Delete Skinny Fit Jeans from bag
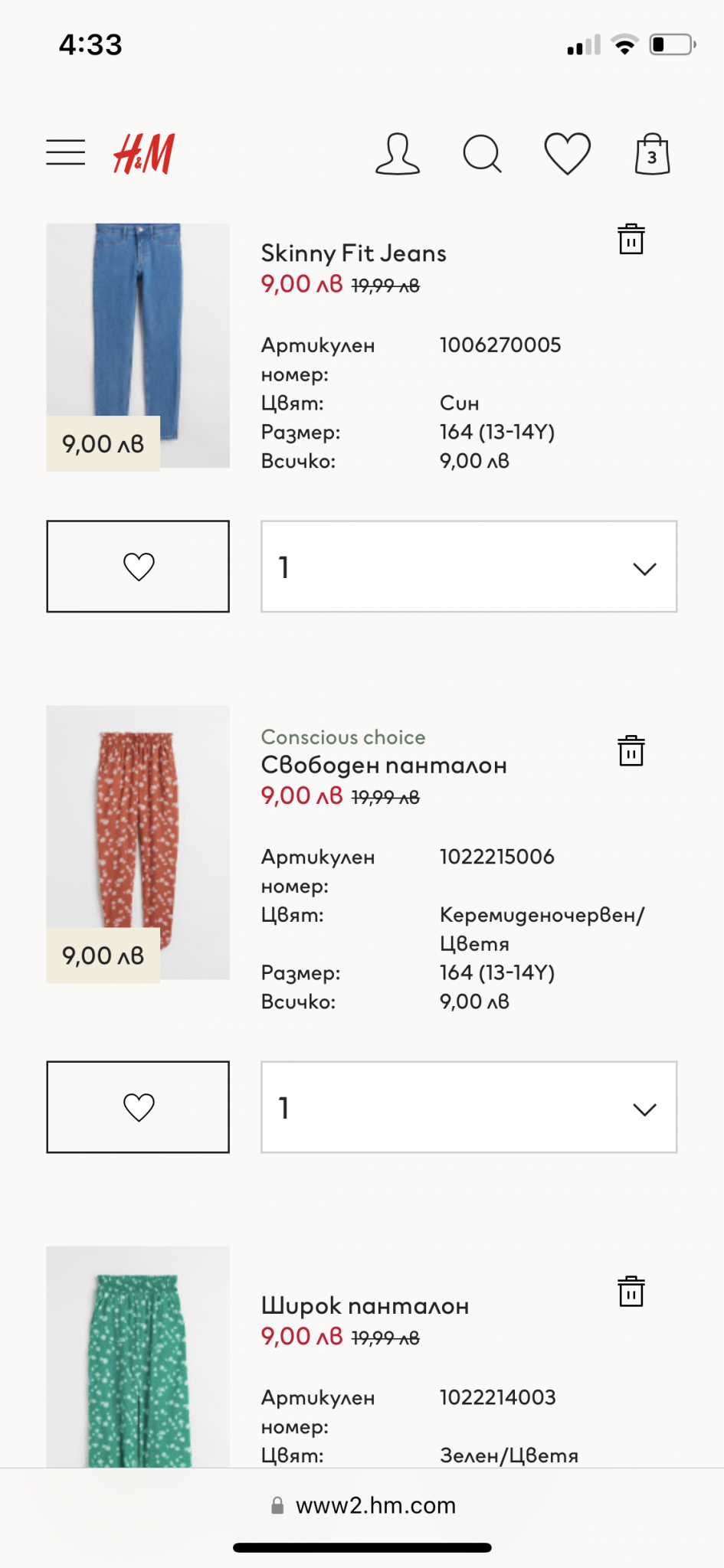This screenshot has width=724, height=1568. point(631,239)
